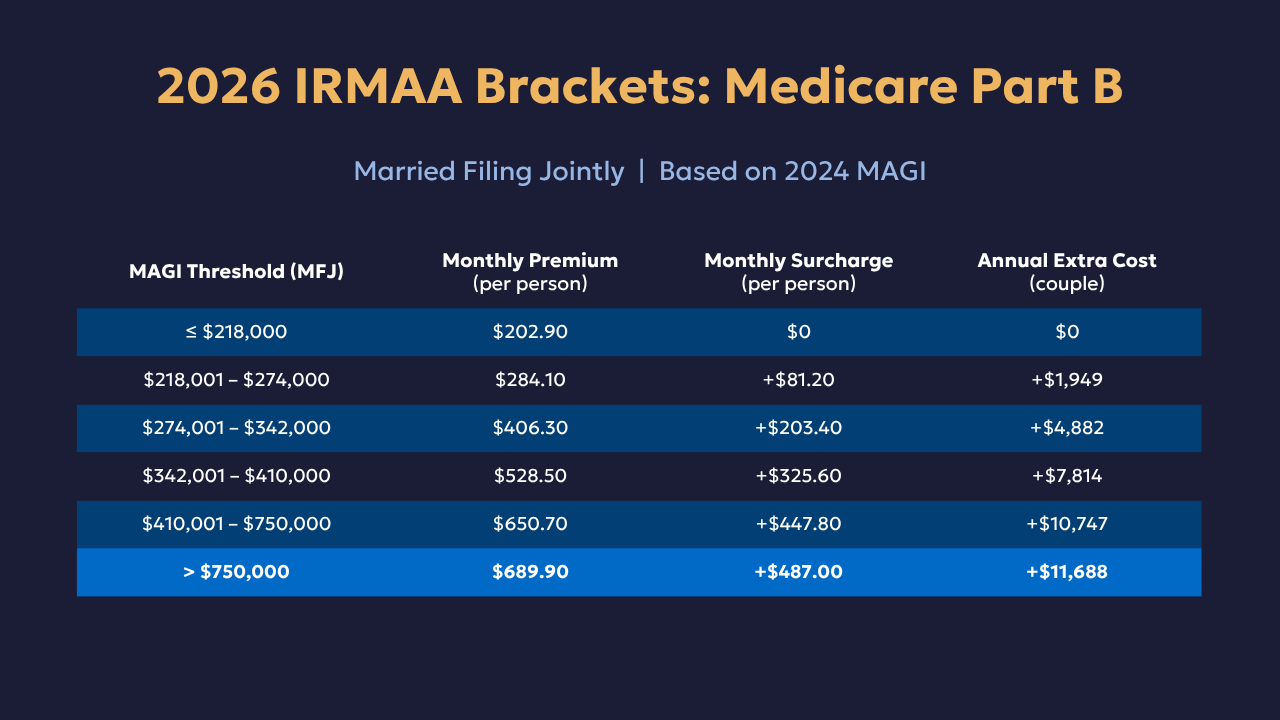Image resolution: width=1280 pixels, height=720 pixels.
Task: Click the highlighted '> $750,000' row label
Action: coord(236,572)
